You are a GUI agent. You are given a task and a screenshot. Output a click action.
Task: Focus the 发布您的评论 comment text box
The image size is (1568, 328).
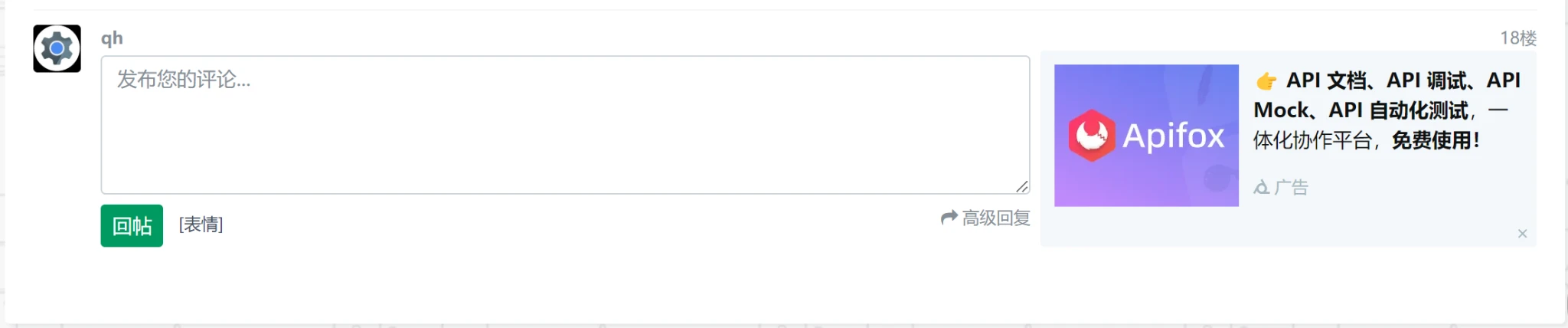(564, 124)
